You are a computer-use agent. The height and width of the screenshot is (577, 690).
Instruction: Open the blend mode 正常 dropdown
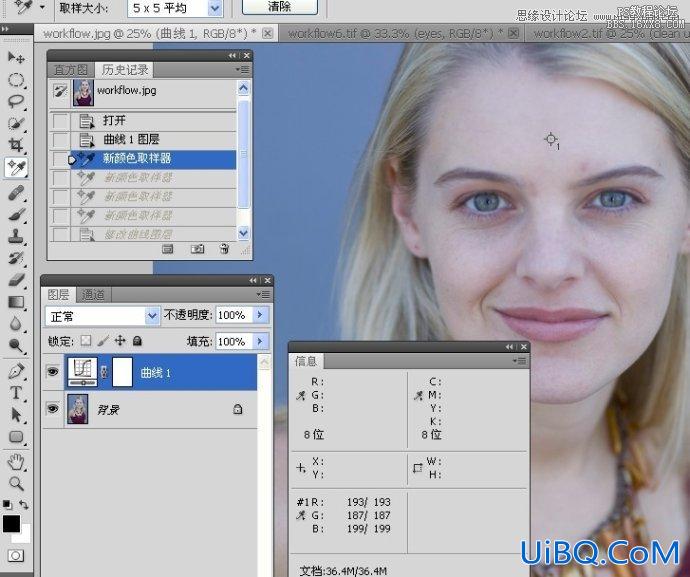(x=152, y=316)
